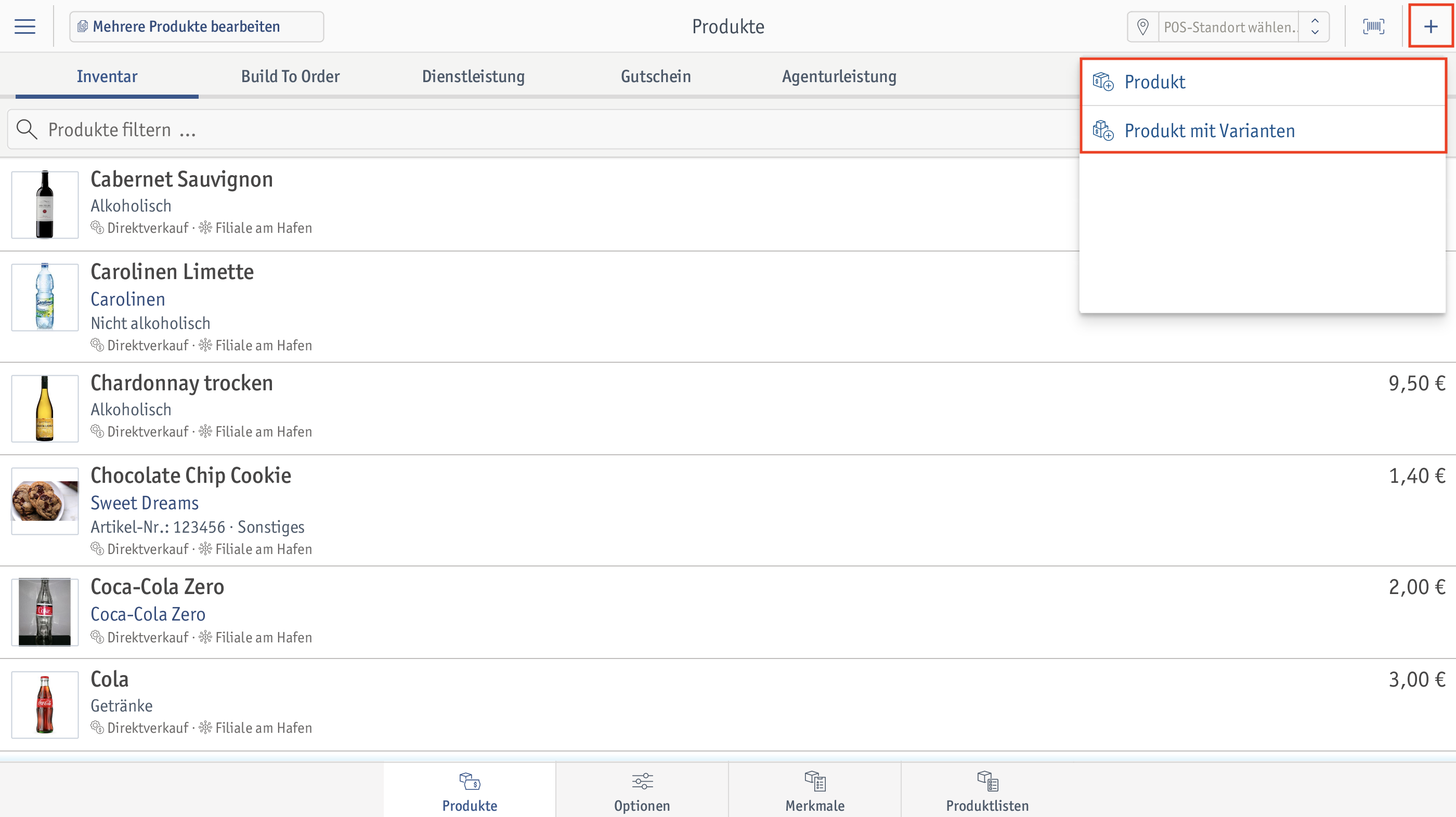The width and height of the screenshot is (1456, 817).
Task: Select the Build To Order tab
Action: click(290, 76)
